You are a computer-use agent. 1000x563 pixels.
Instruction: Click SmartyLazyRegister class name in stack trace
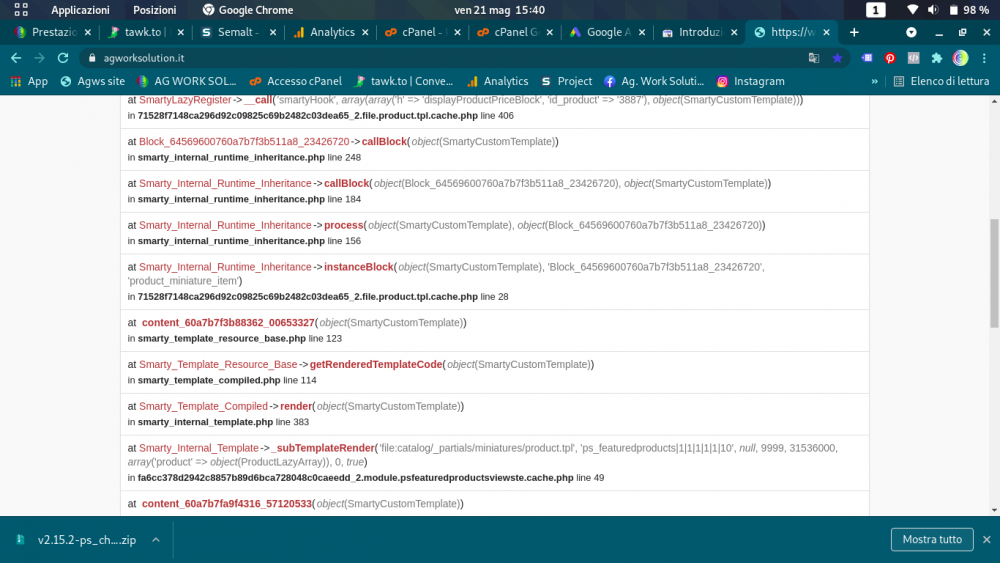coord(185,100)
